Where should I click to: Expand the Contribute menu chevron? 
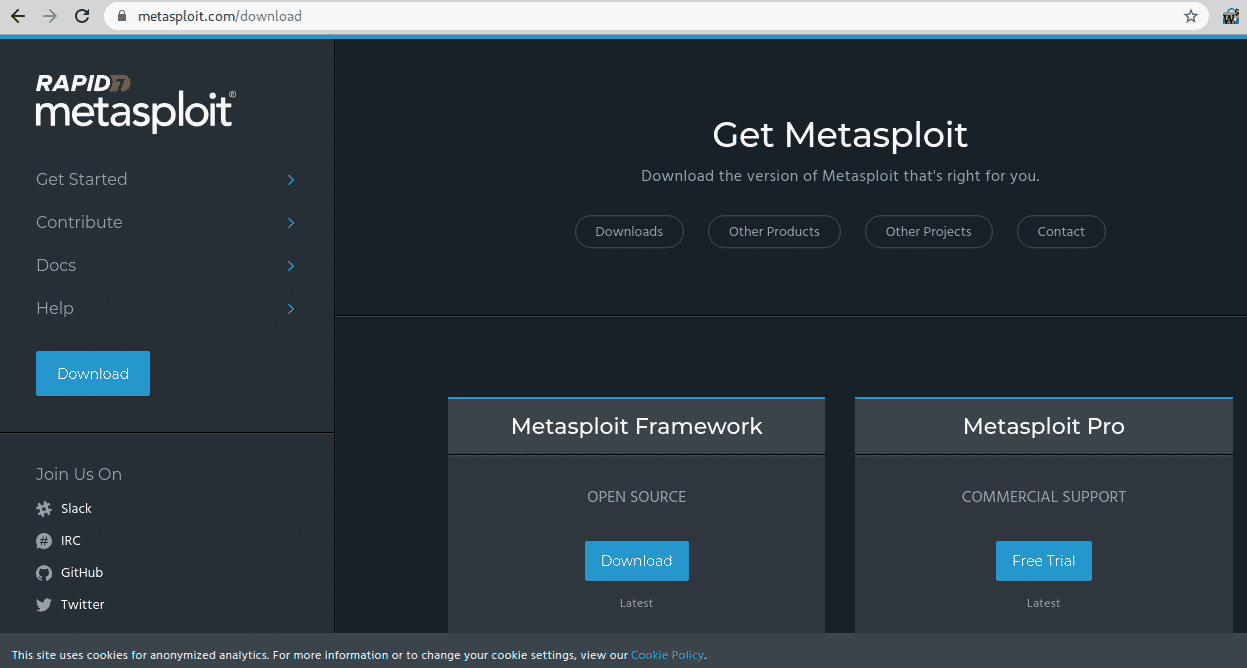click(x=290, y=223)
